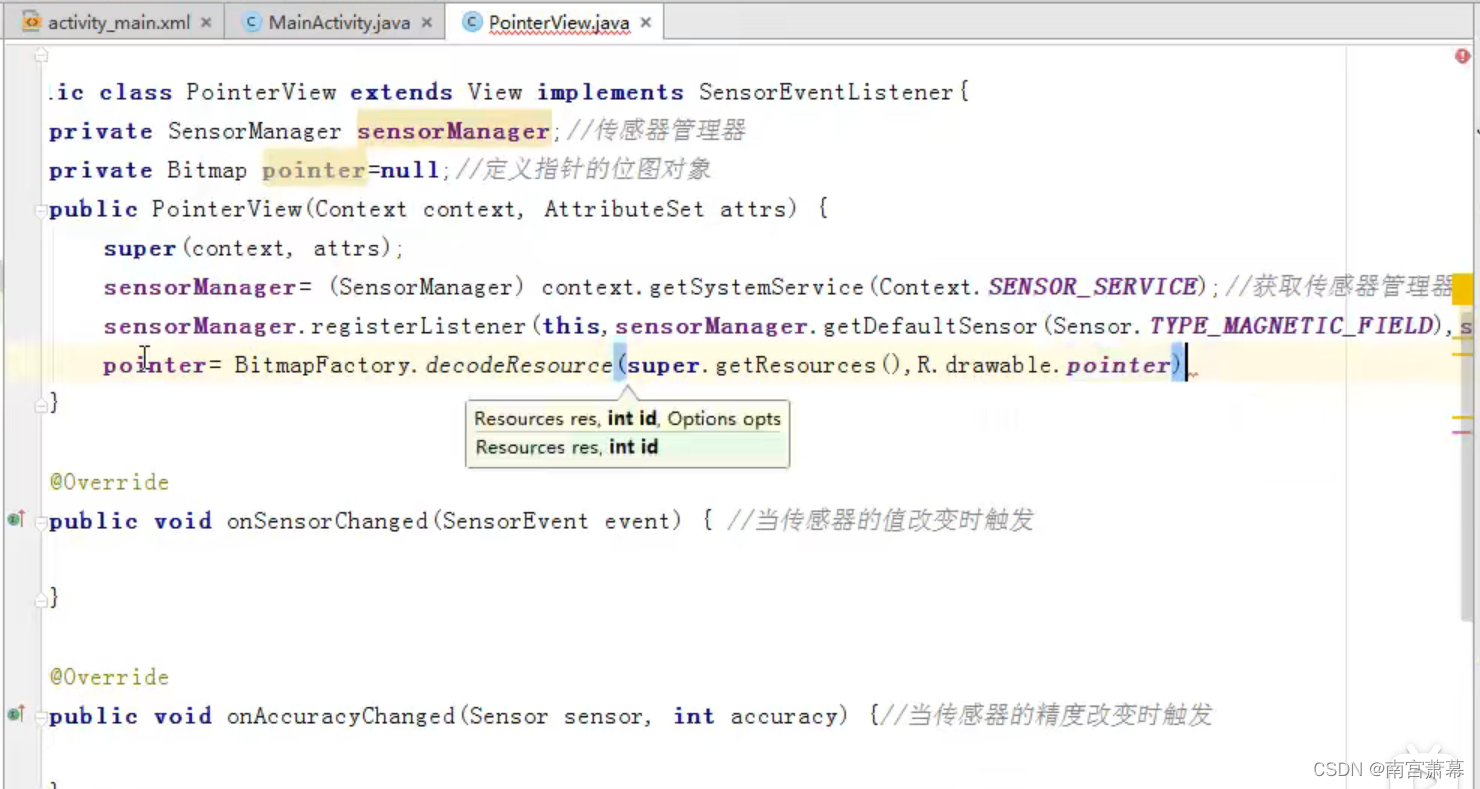
Task: Click TYPE_MAGNETIC_FIELD constant
Action: click(x=1293, y=326)
